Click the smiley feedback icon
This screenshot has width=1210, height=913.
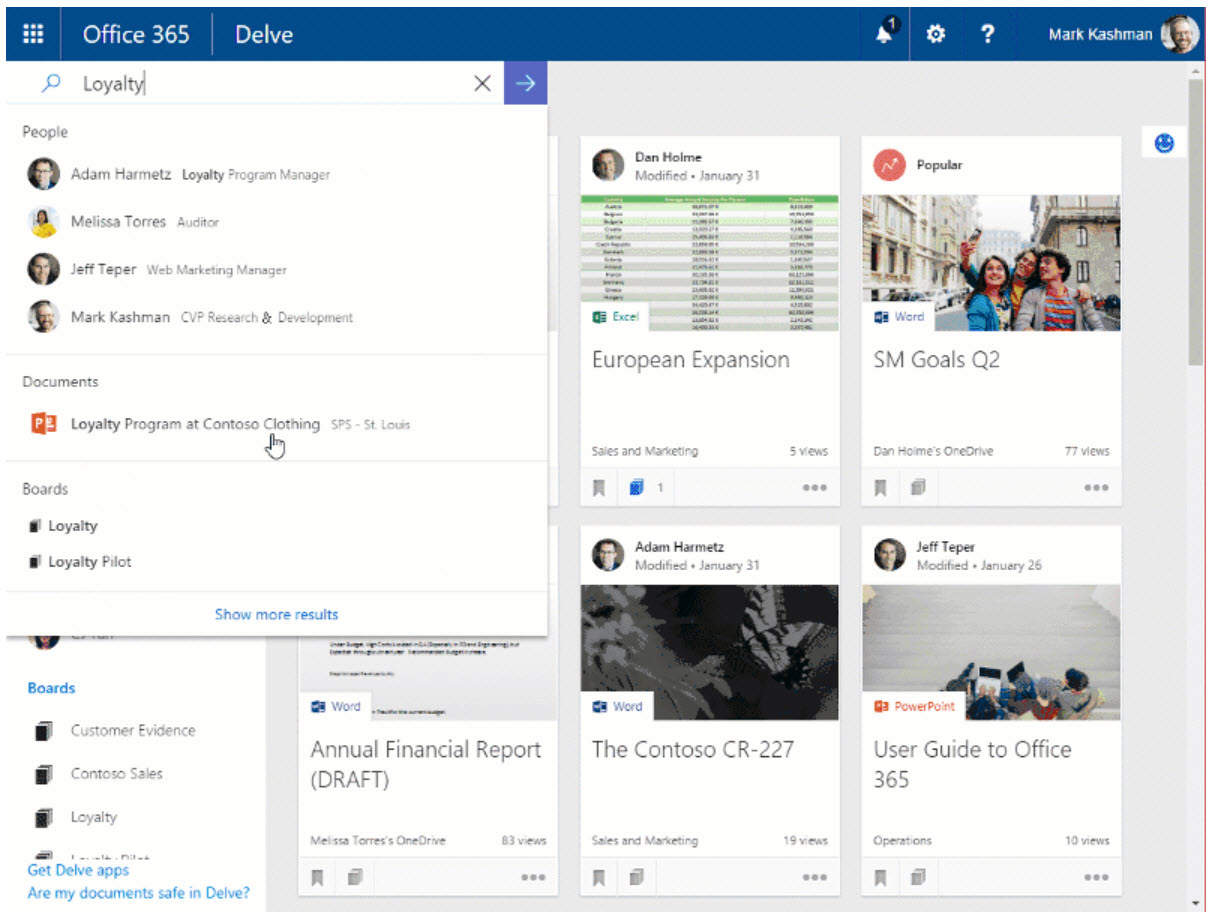[1164, 144]
